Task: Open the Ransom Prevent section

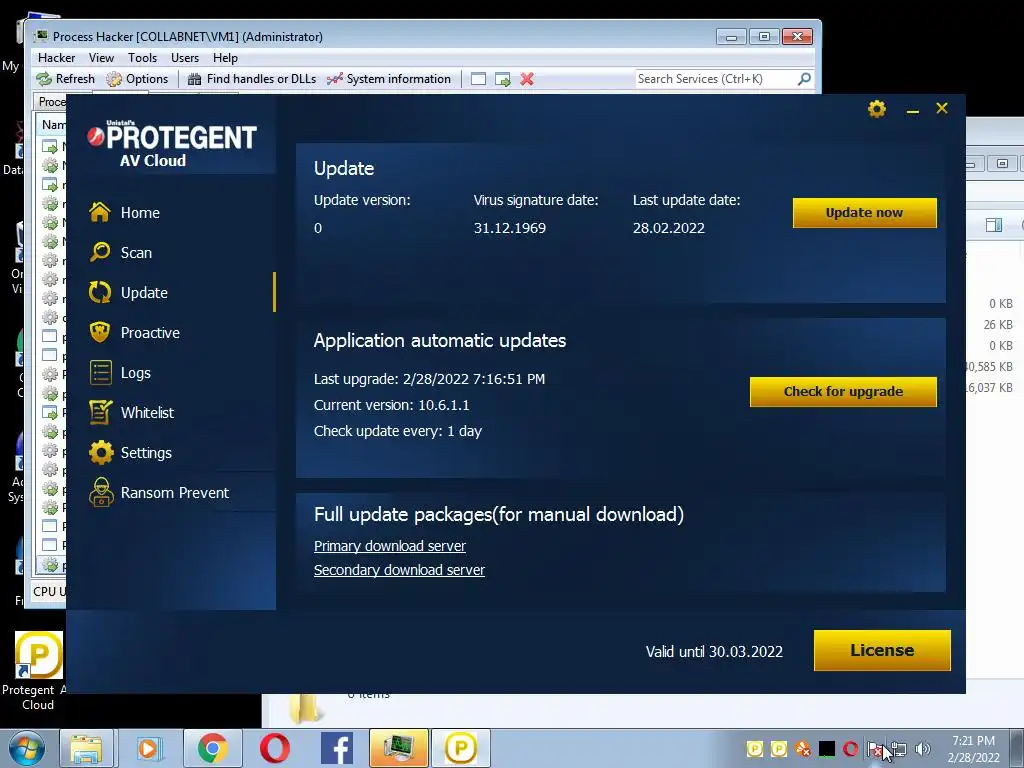Action: coord(159,492)
